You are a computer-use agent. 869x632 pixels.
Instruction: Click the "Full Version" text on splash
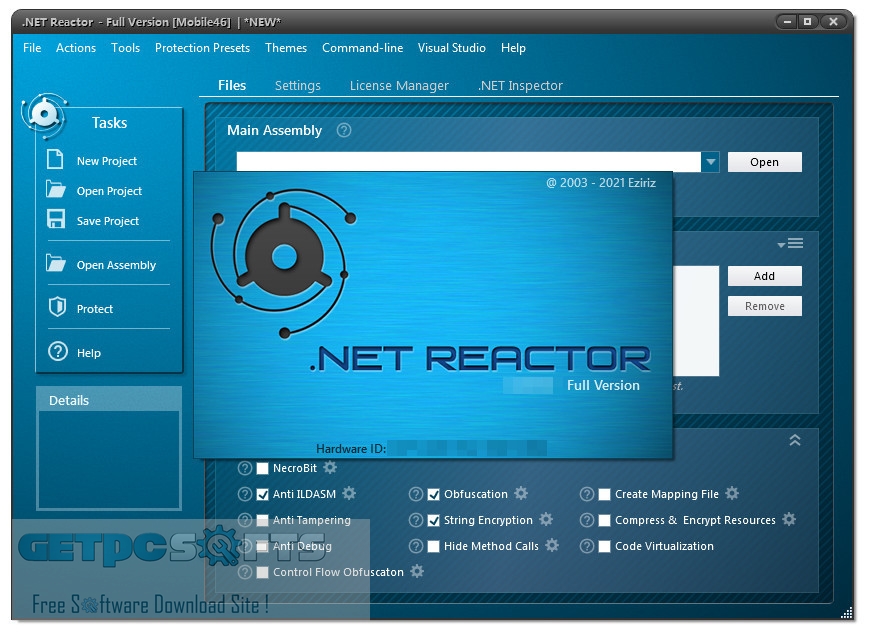tap(603, 385)
